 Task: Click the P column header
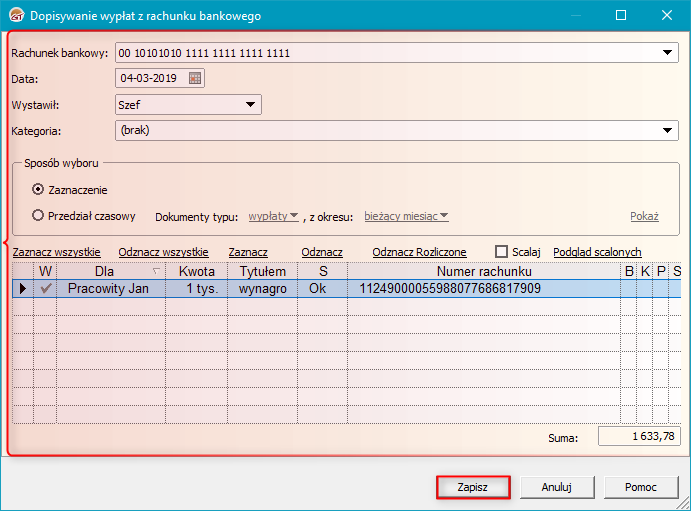(661, 271)
